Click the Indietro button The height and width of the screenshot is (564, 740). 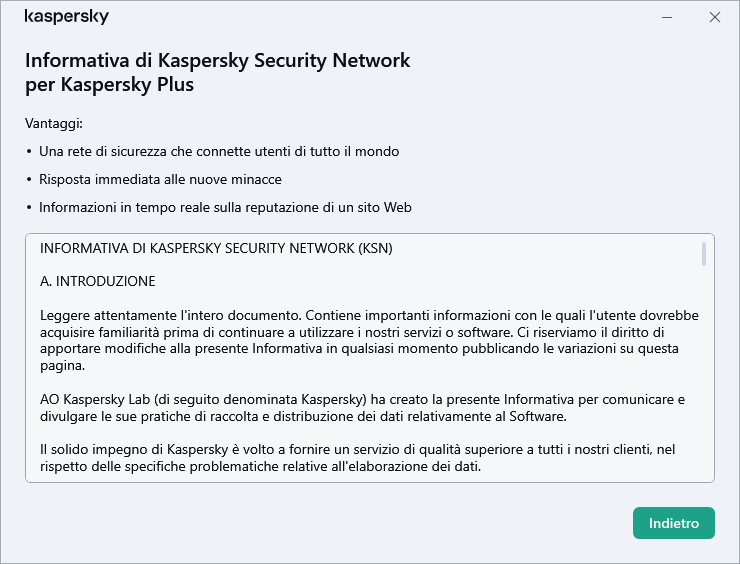click(x=673, y=523)
